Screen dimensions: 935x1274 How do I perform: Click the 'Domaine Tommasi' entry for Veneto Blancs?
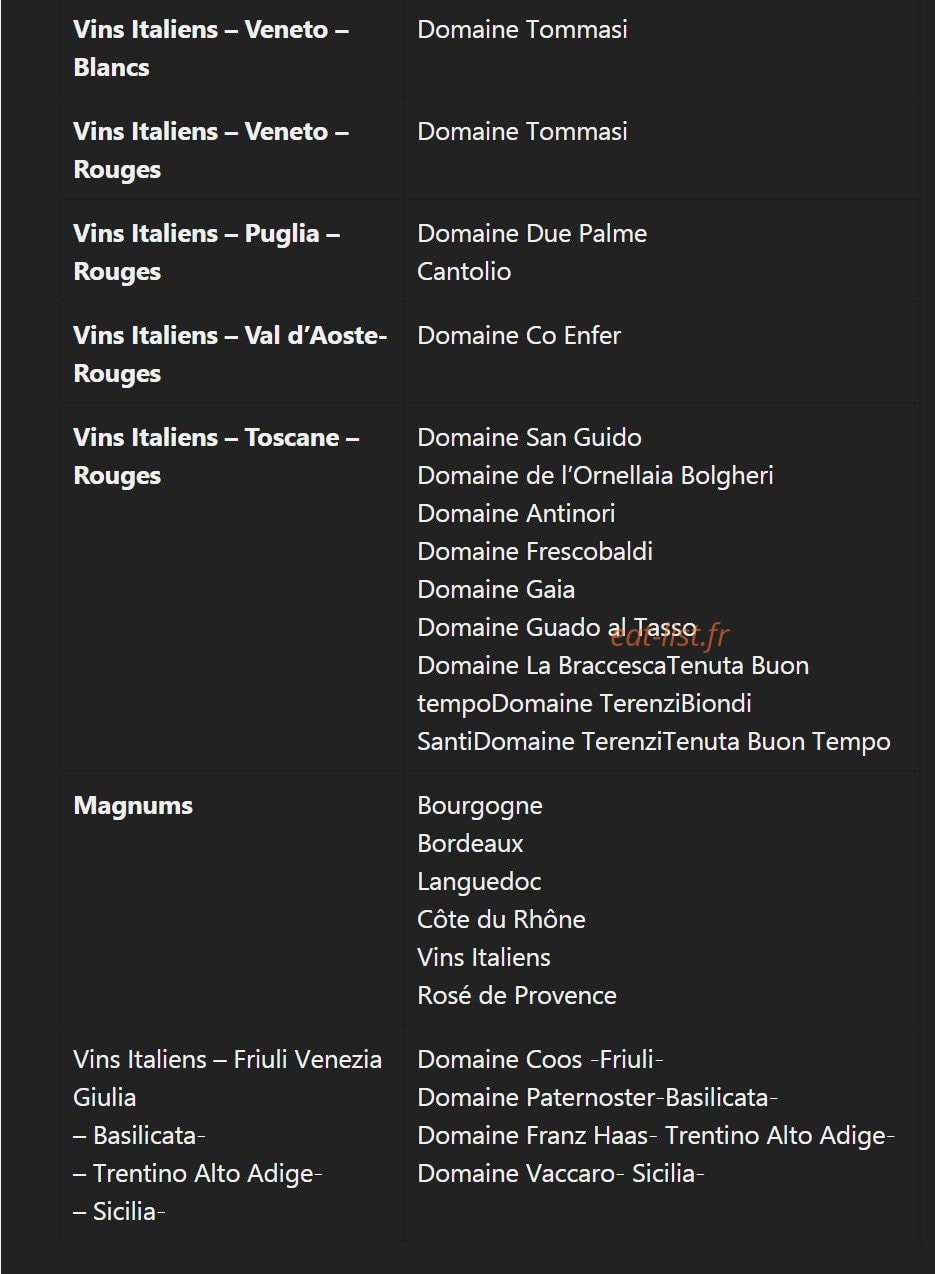tap(522, 30)
